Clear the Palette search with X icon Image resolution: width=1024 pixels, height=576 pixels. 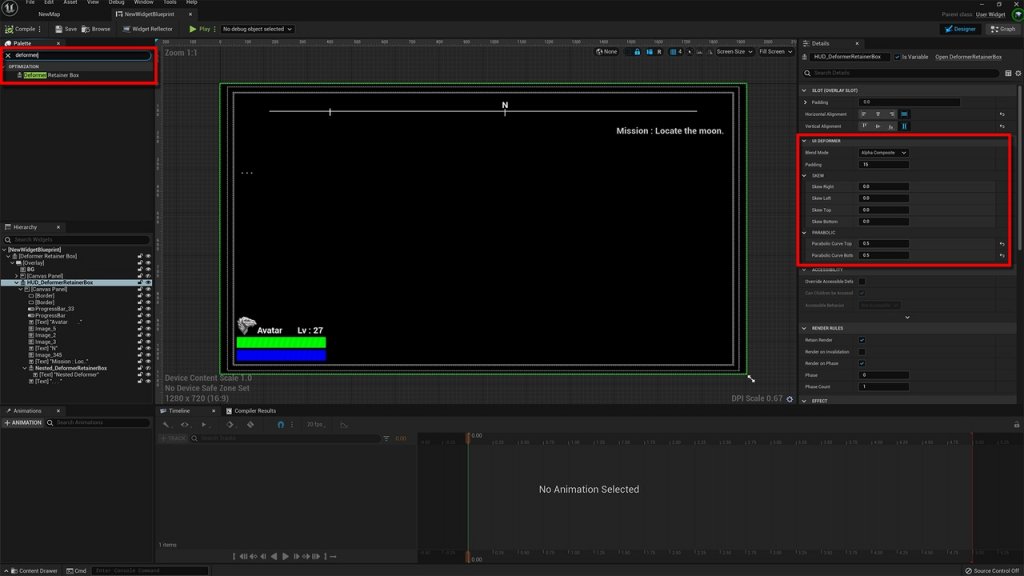point(8,56)
